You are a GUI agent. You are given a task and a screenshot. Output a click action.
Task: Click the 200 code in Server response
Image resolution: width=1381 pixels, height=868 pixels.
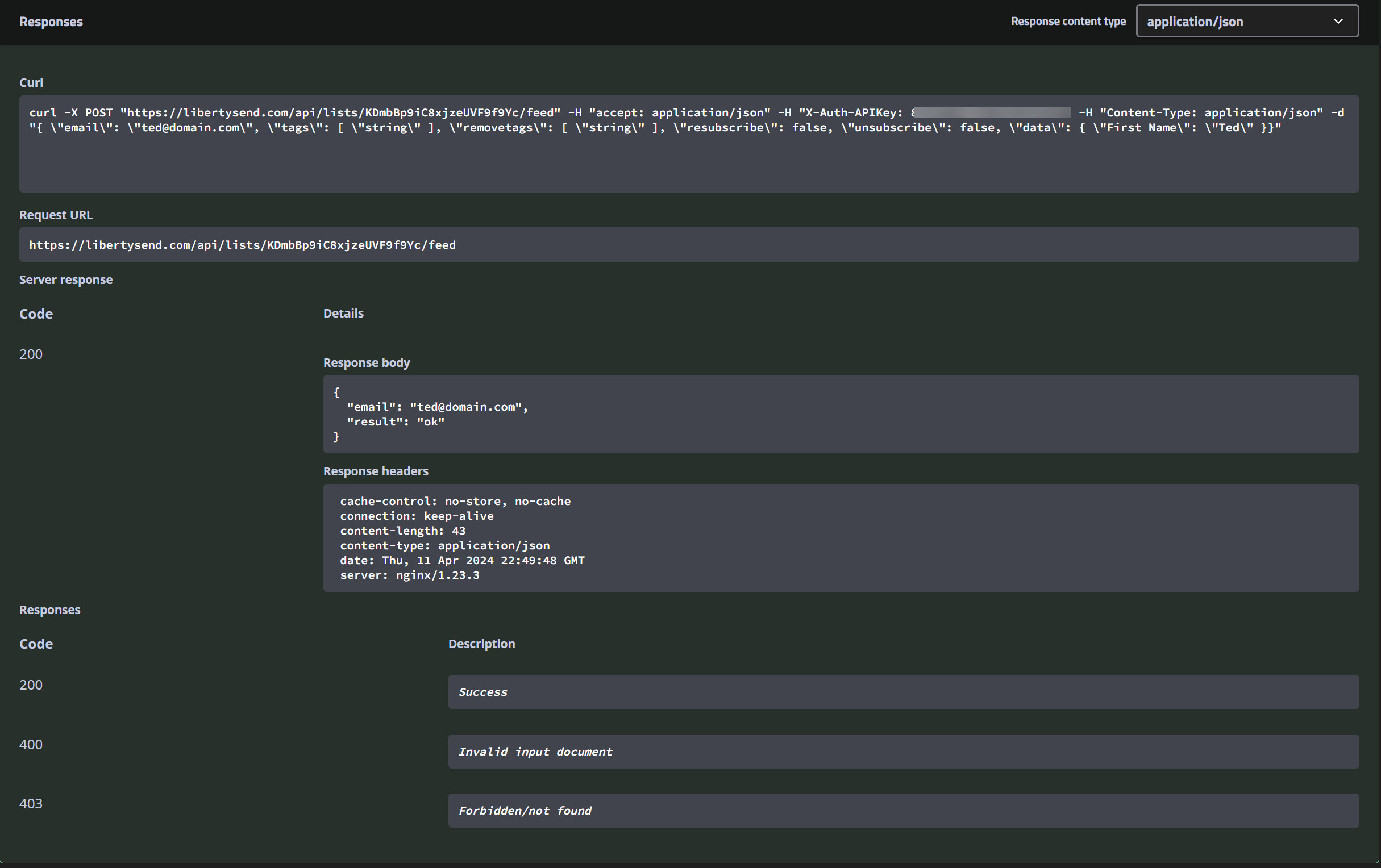31,354
